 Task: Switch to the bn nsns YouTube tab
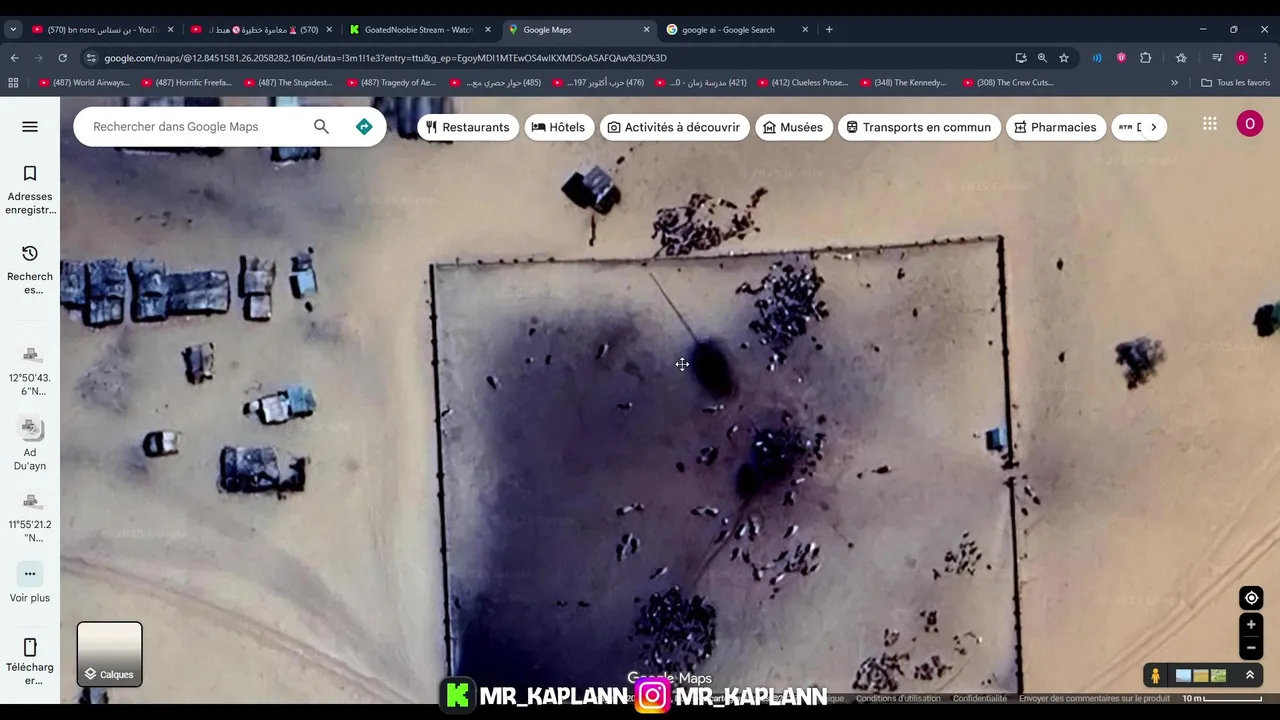102,30
